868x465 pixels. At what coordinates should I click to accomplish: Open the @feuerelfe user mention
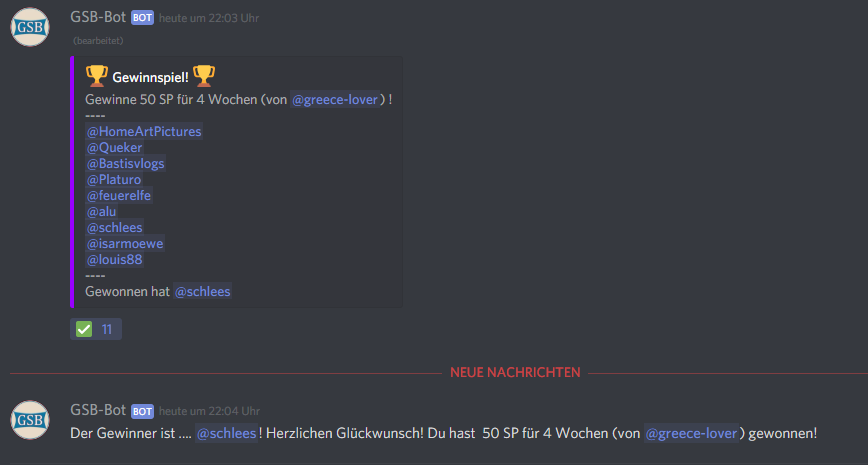pos(119,196)
